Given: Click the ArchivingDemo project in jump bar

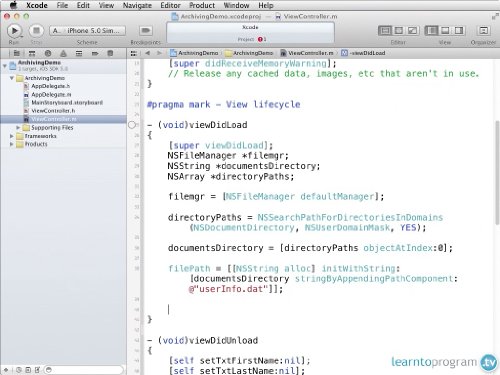Looking at the screenshot, I should [194, 53].
